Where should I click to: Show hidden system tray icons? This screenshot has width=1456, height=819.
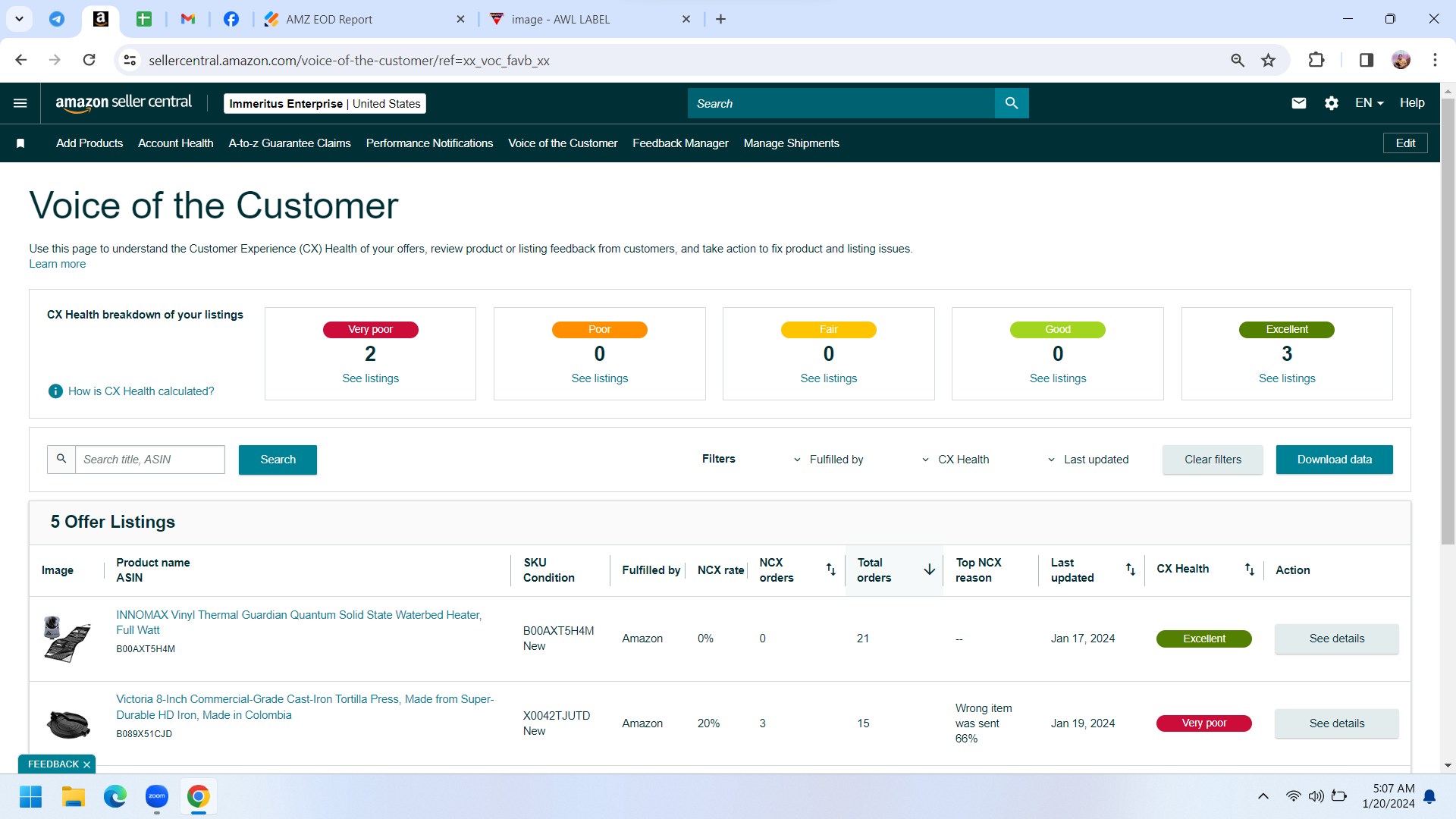(x=1263, y=796)
